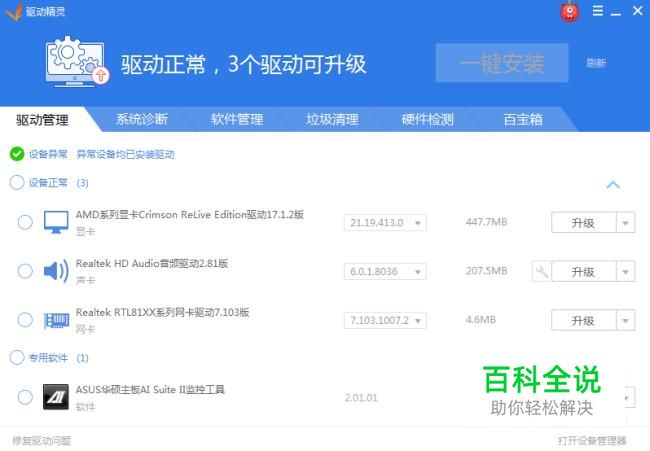Image resolution: width=650 pixels, height=451 pixels.
Task: Open version dropdown 6.0.1.8036
Action: 385,272
